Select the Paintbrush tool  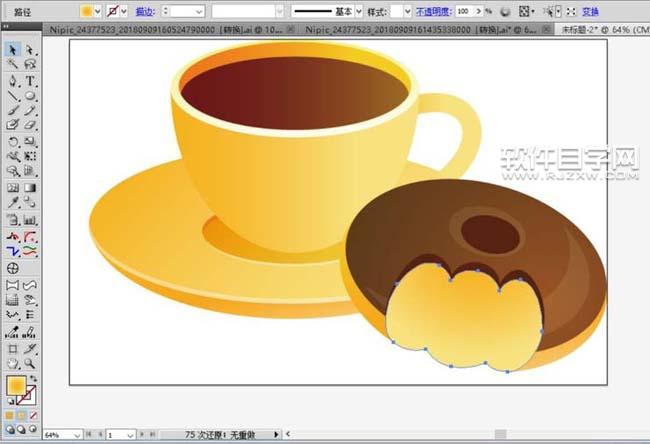(x=12, y=110)
